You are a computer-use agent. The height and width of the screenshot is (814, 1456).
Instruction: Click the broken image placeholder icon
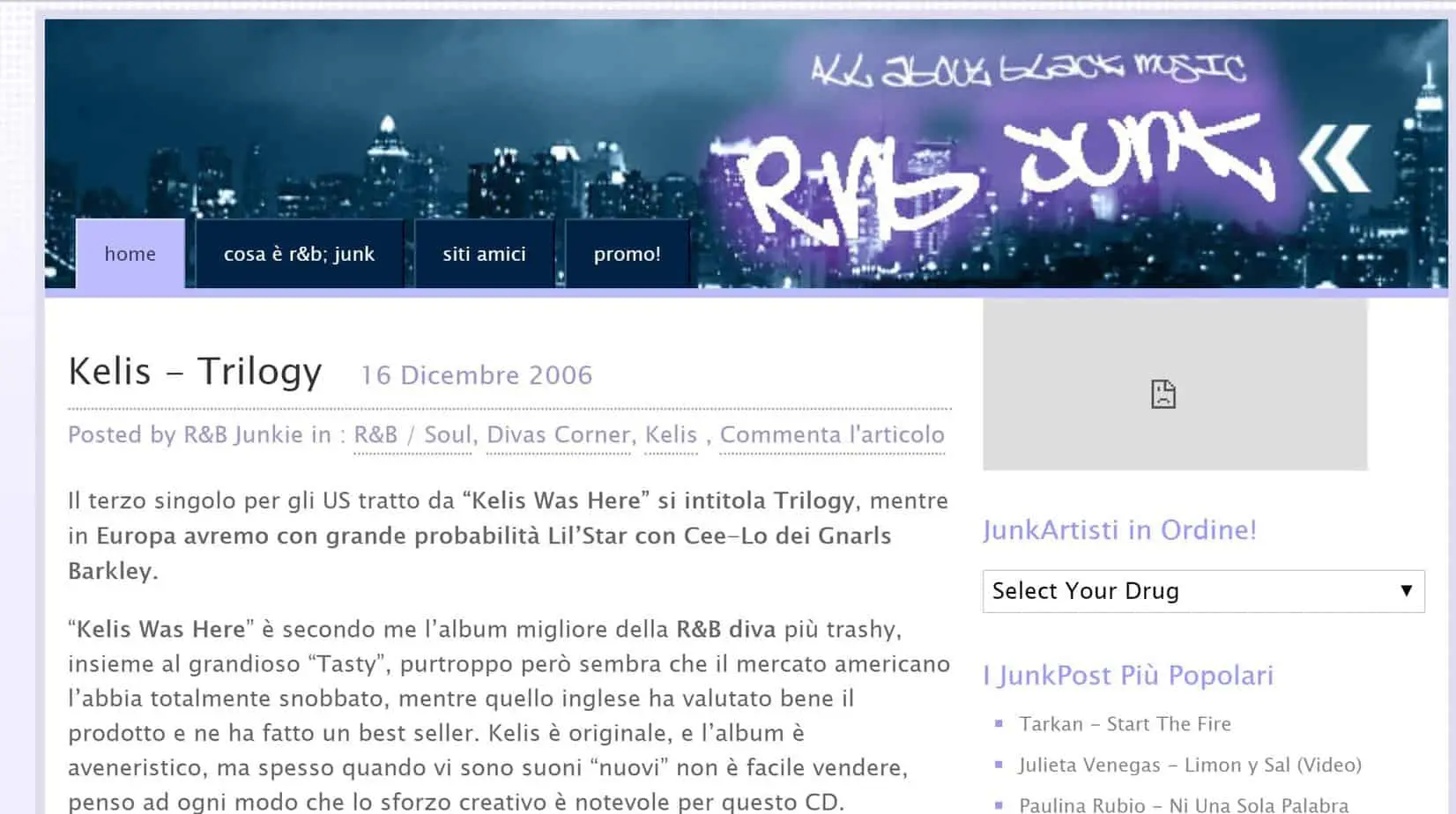point(1163,394)
